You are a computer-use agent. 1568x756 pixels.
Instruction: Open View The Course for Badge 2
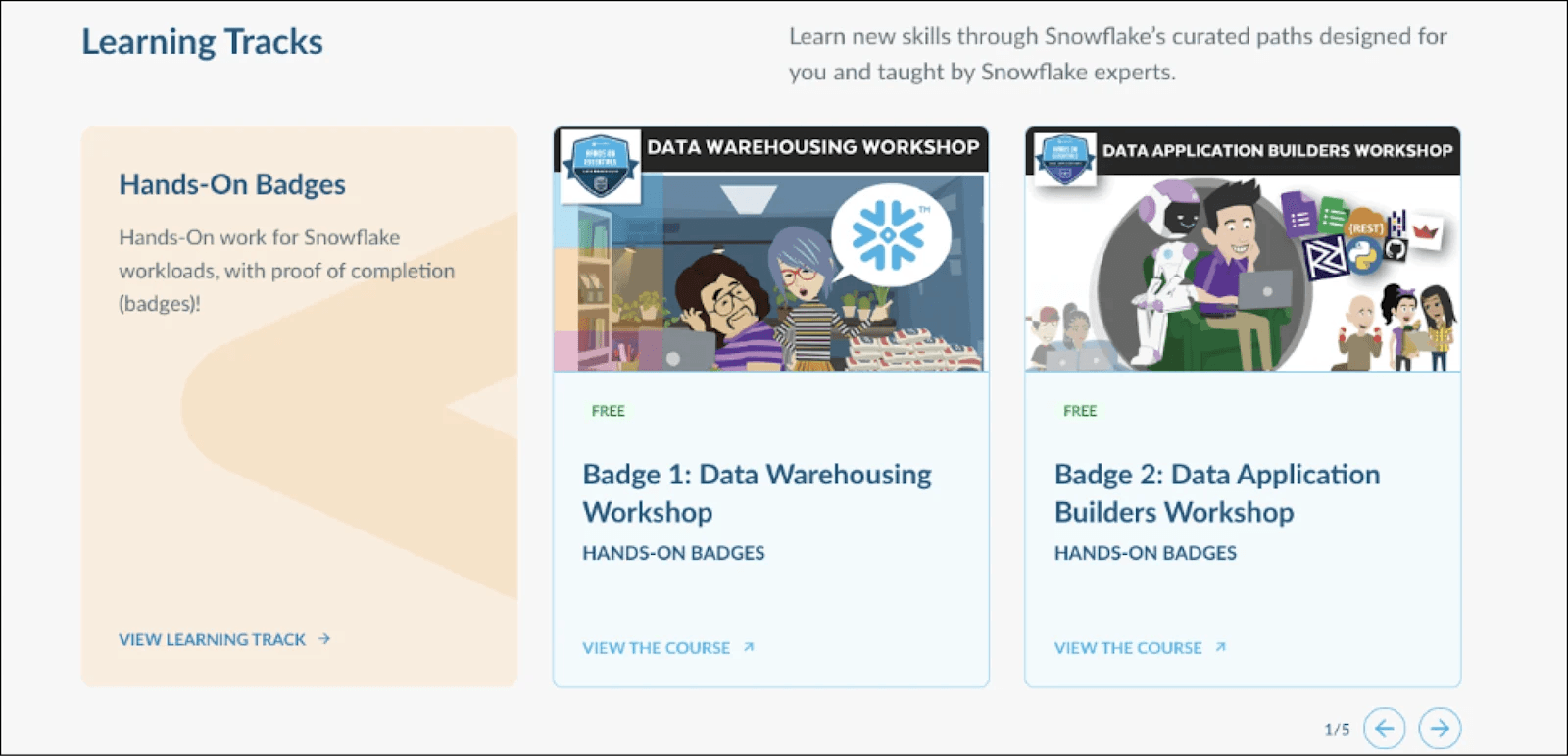1127,648
